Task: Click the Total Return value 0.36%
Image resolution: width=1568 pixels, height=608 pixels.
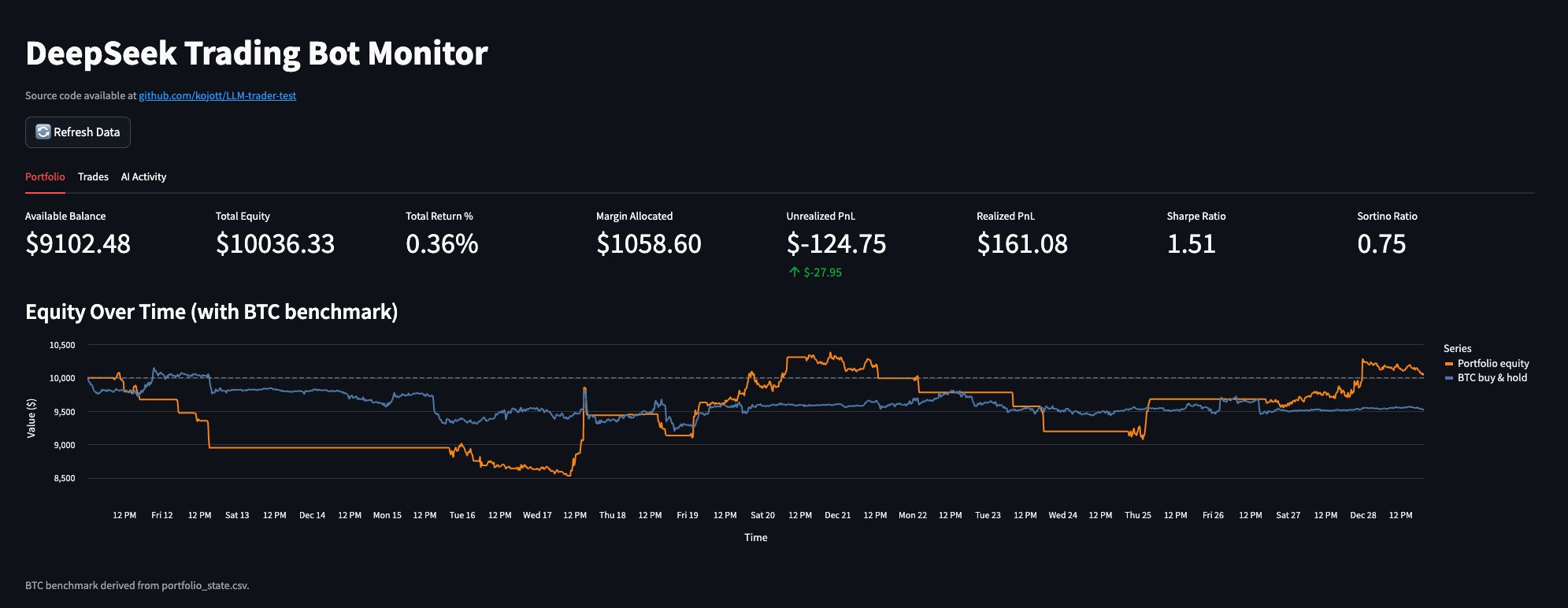Action: click(442, 243)
